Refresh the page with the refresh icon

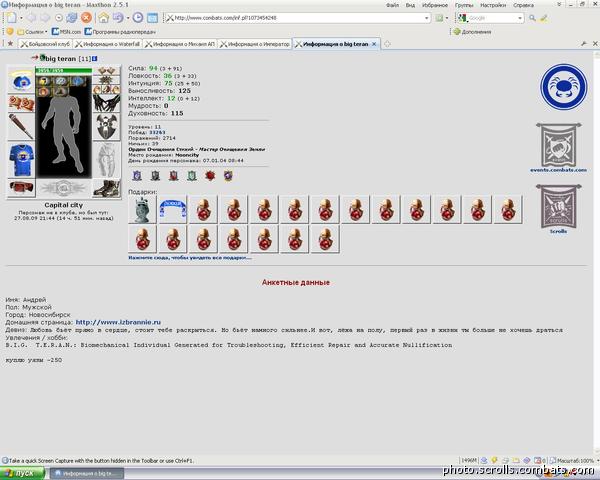[x=72, y=18]
